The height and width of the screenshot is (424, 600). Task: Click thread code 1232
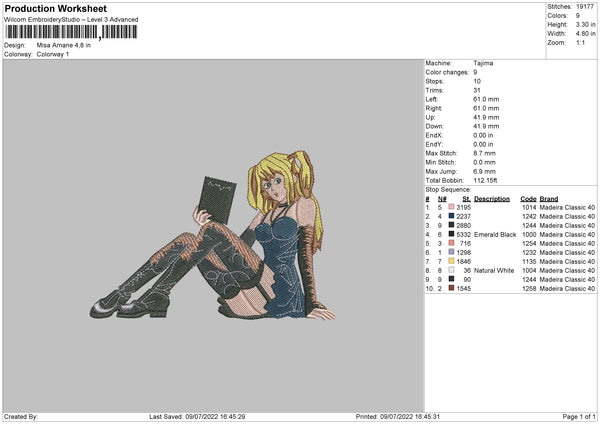coord(529,252)
